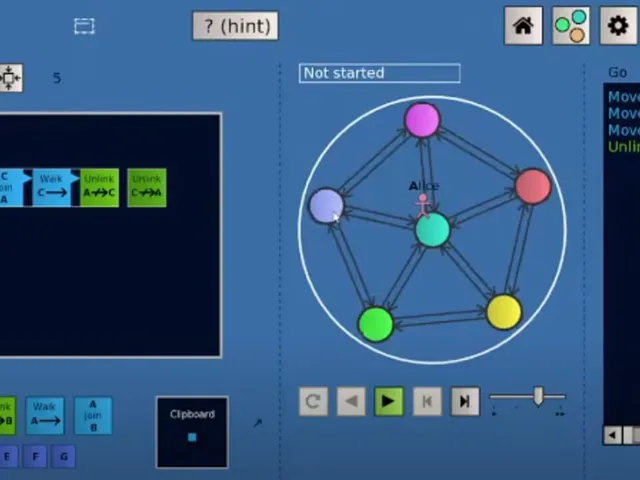
Task: Click the number 5 counter label
Action: (x=57, y=78)
